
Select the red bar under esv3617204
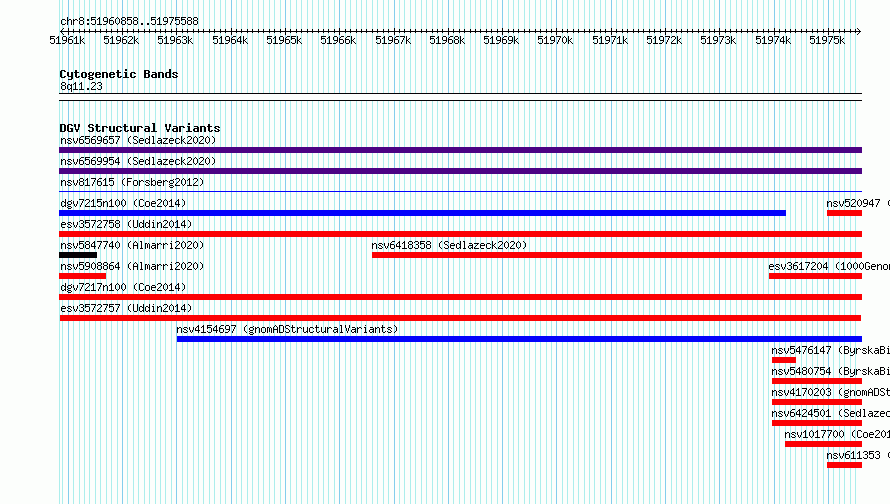pos(816,276)
